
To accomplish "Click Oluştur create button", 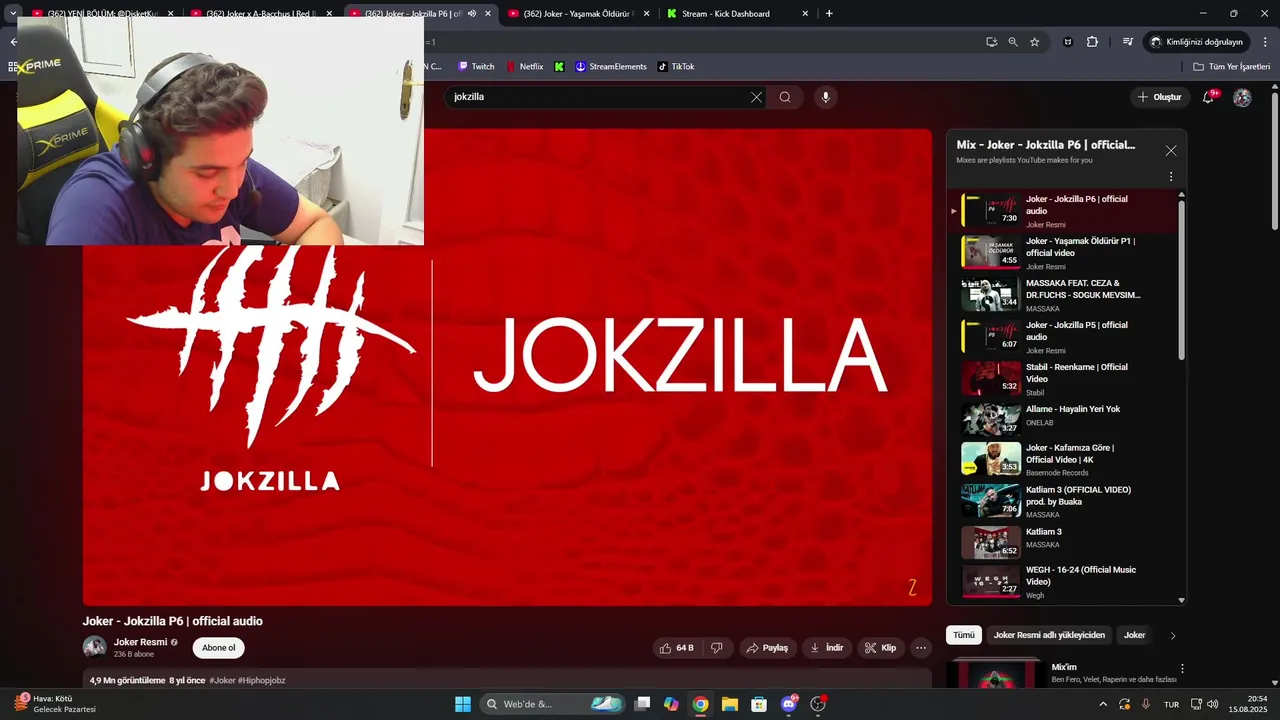I will 1158,97.
